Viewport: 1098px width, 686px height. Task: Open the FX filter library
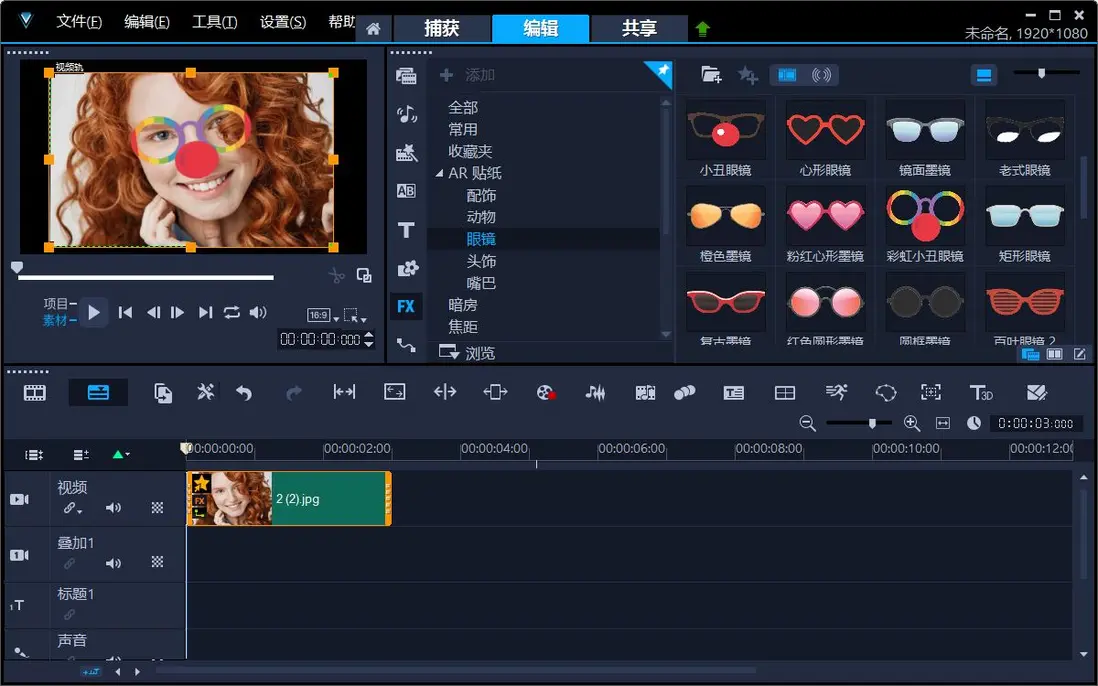405,306
